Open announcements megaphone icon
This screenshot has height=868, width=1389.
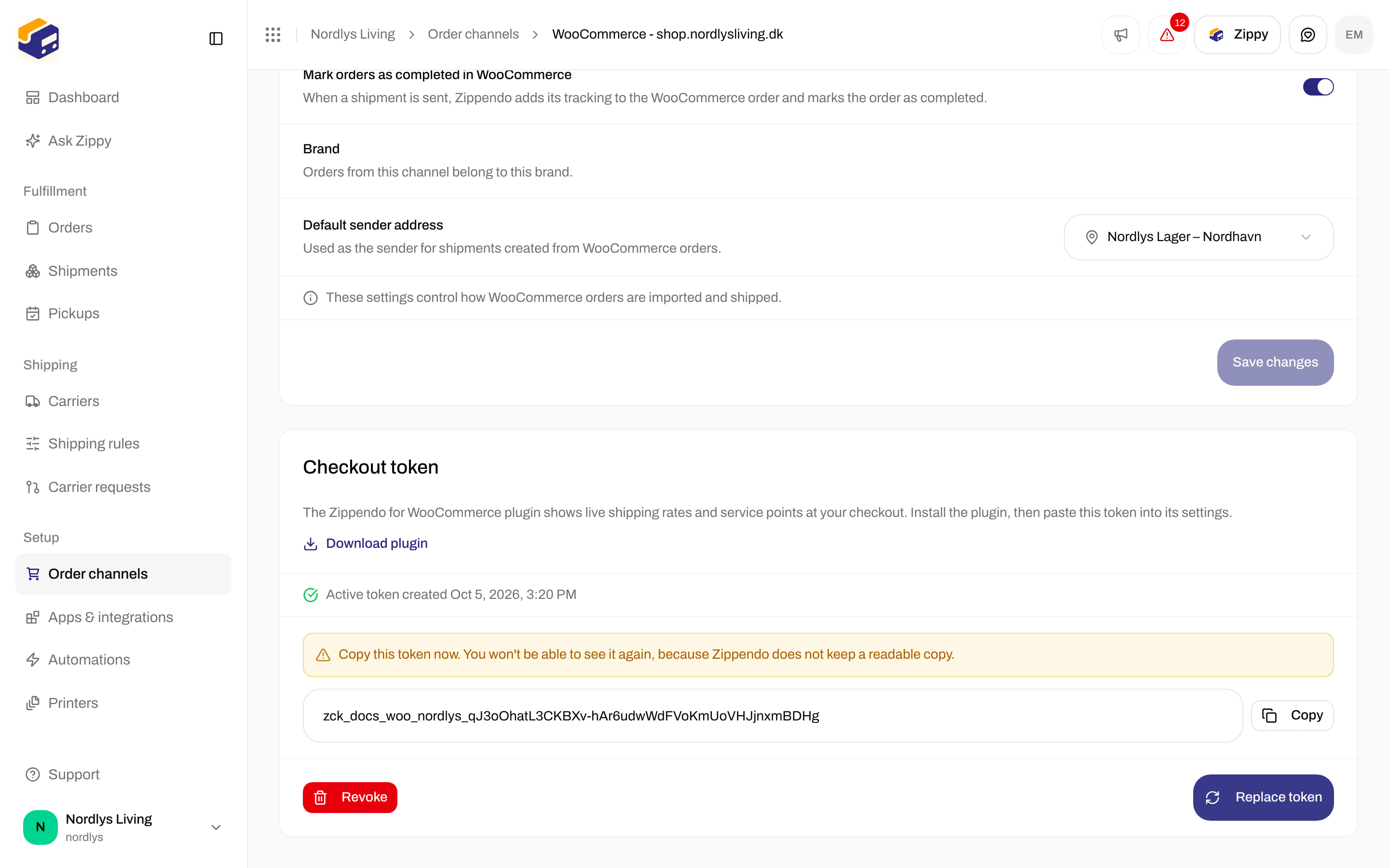[x=1120, y=34]
